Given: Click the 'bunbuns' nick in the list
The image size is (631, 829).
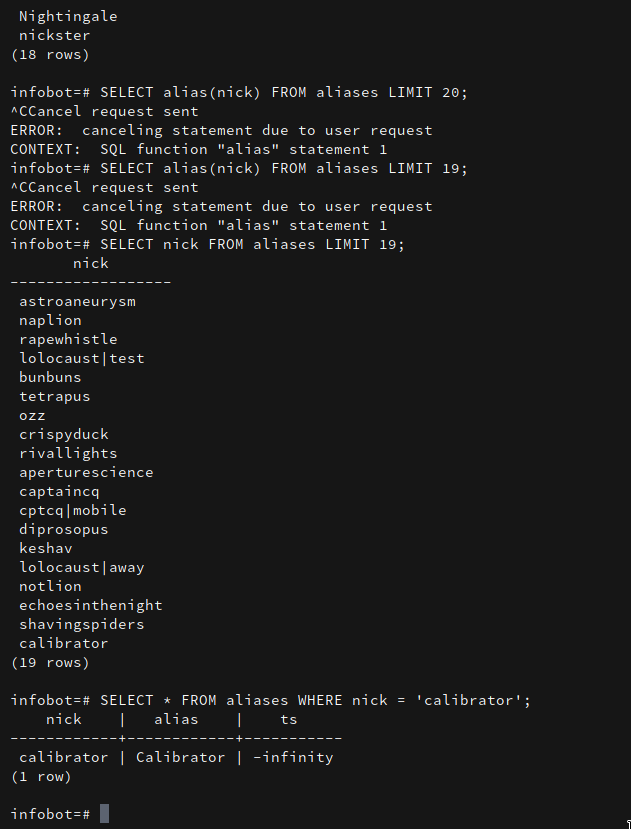Looking at the screenshot, I should (50, 377).
